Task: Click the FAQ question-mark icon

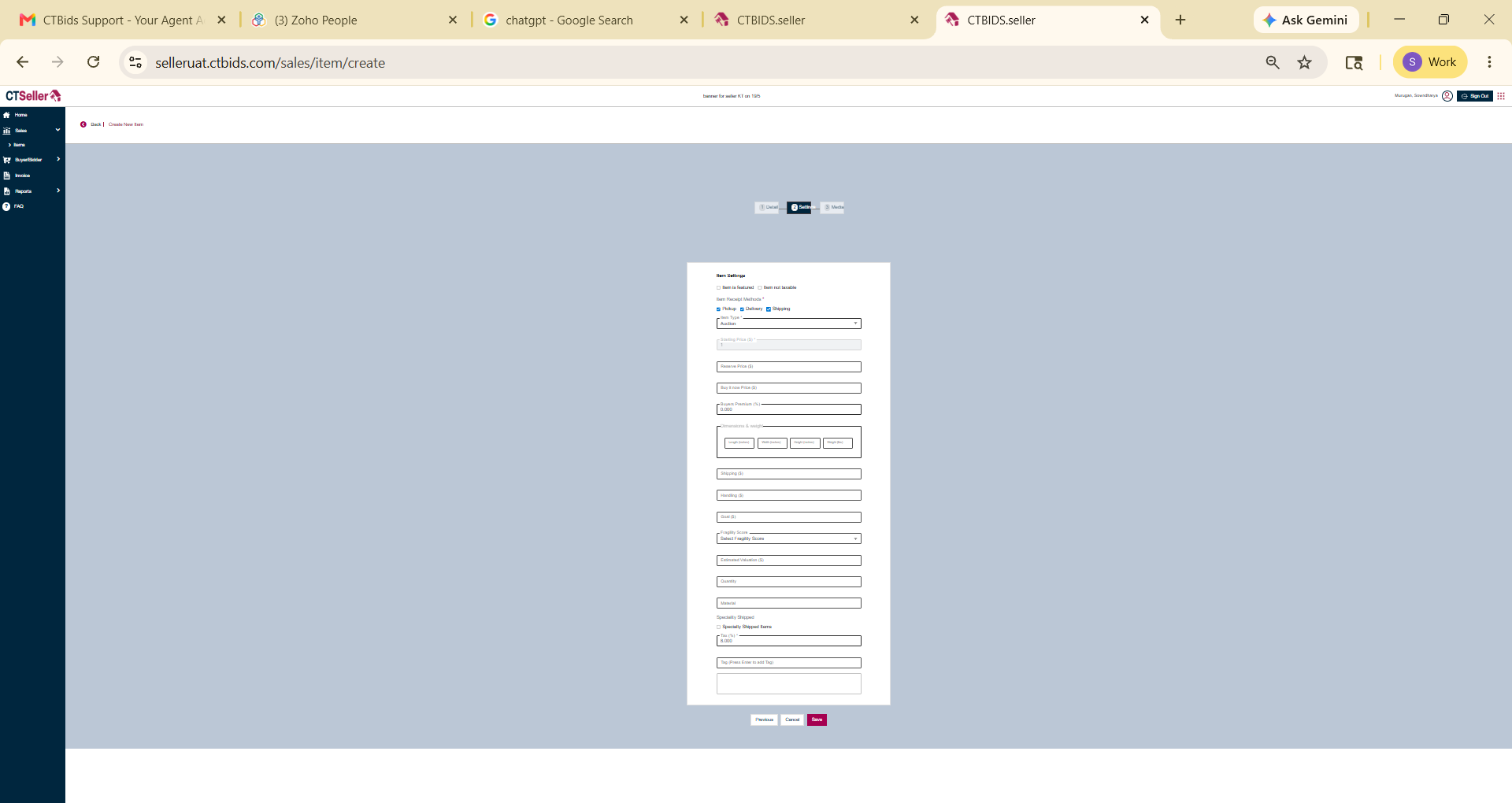Action: (6, 206)
